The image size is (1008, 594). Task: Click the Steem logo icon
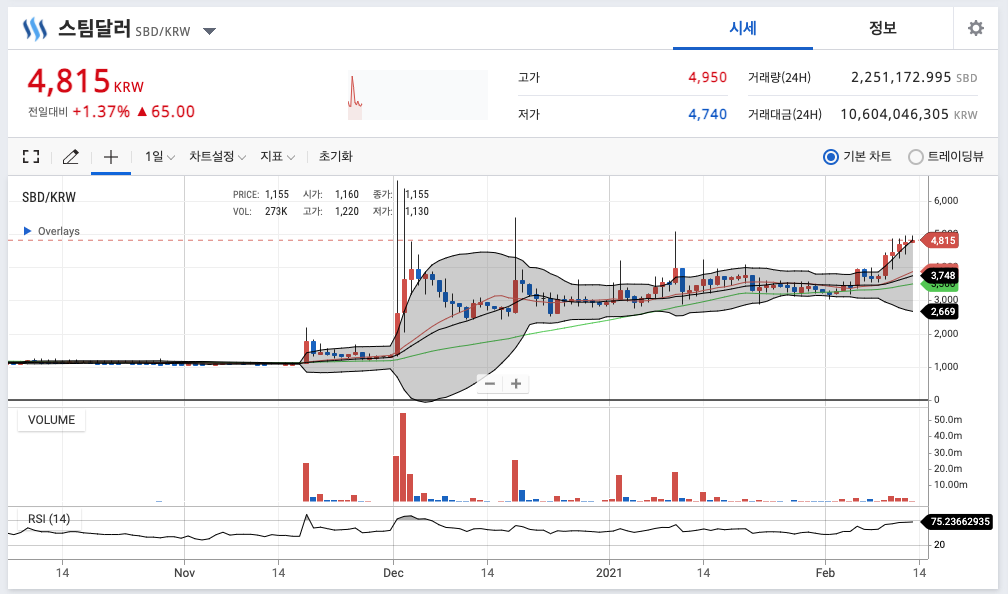35,29
